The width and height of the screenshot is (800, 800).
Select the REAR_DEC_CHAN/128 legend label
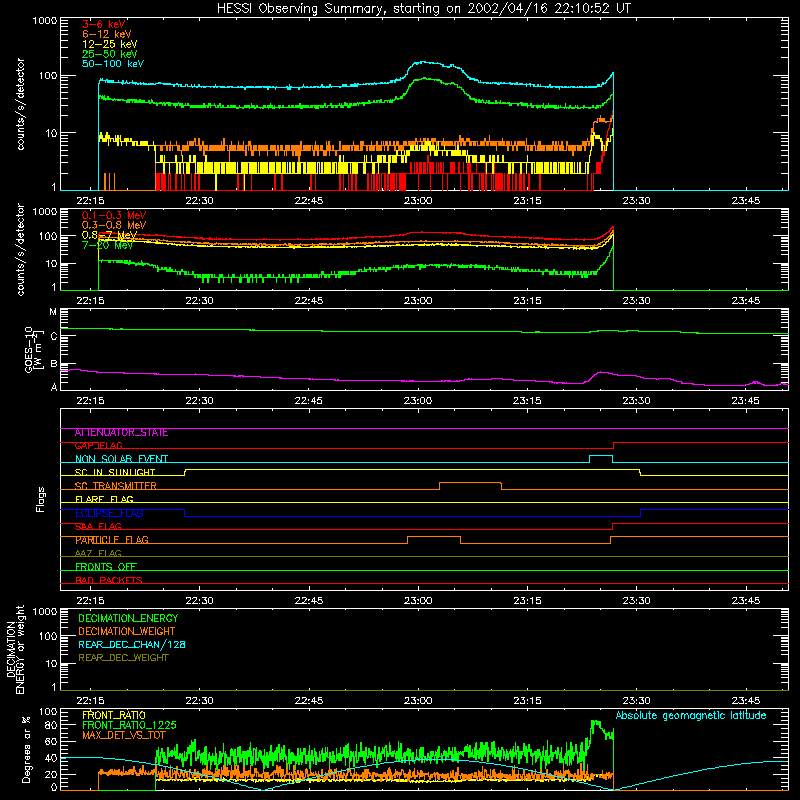click(x=132, y=645)
